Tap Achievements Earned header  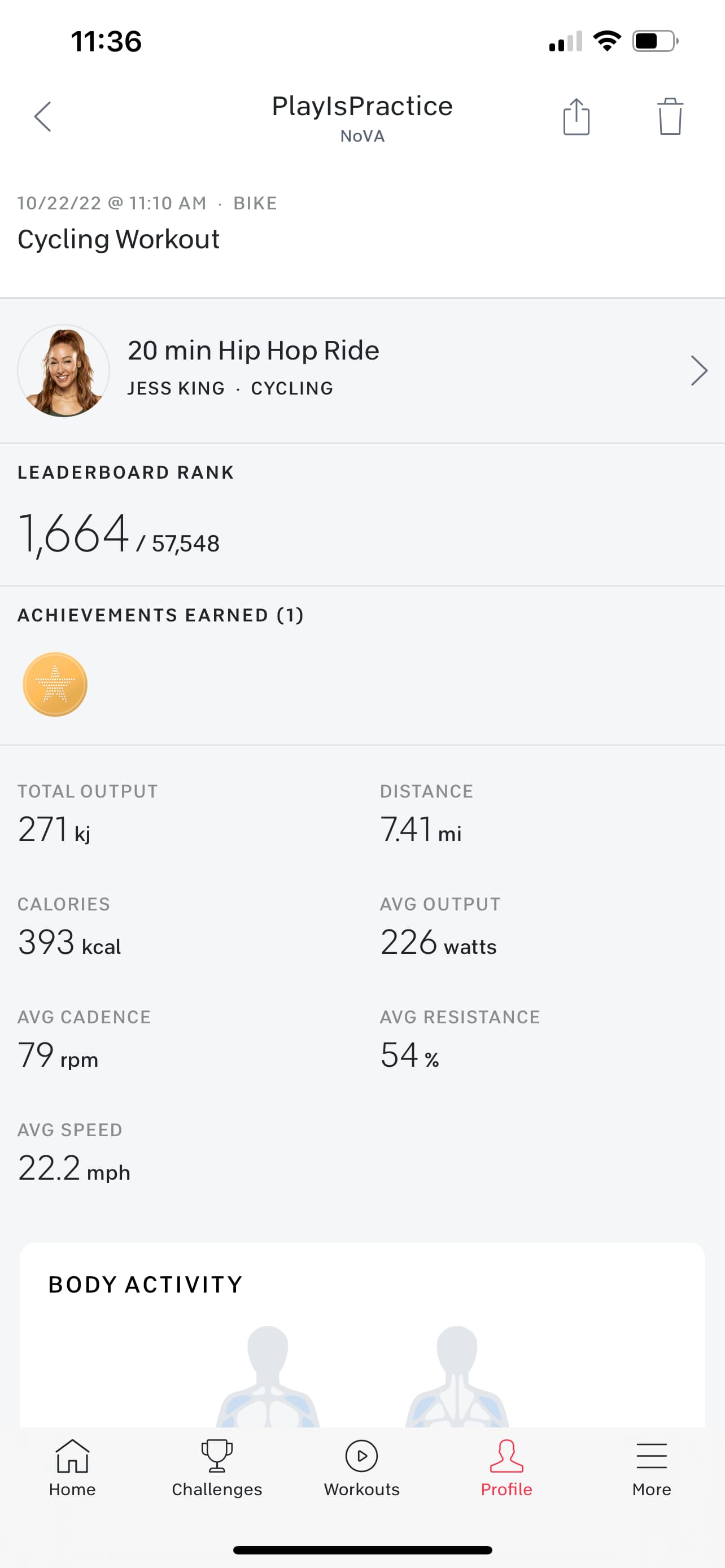pos(161,615)
